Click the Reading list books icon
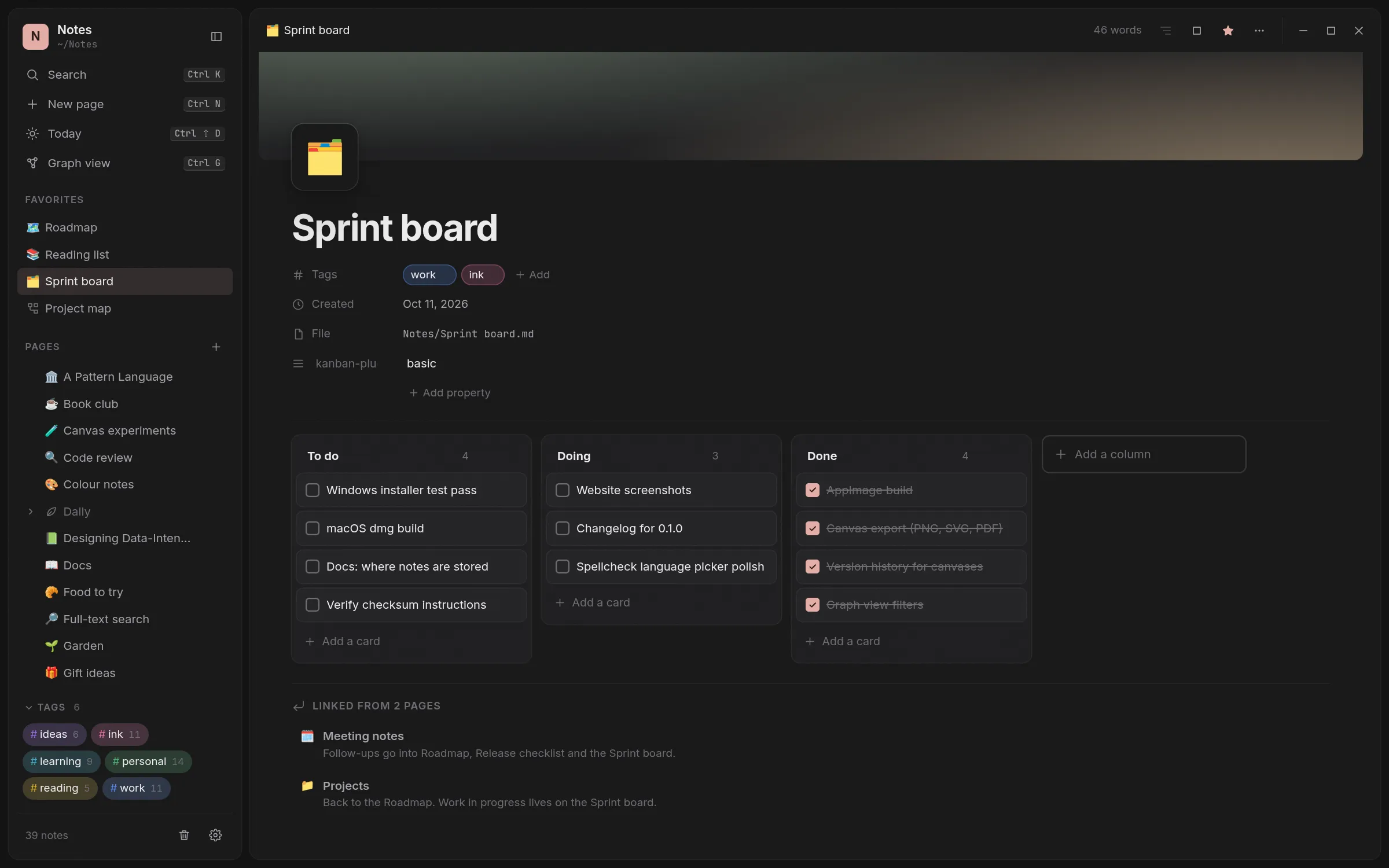The height and width of the screenshot is (868, 1389). click(33, 255)
